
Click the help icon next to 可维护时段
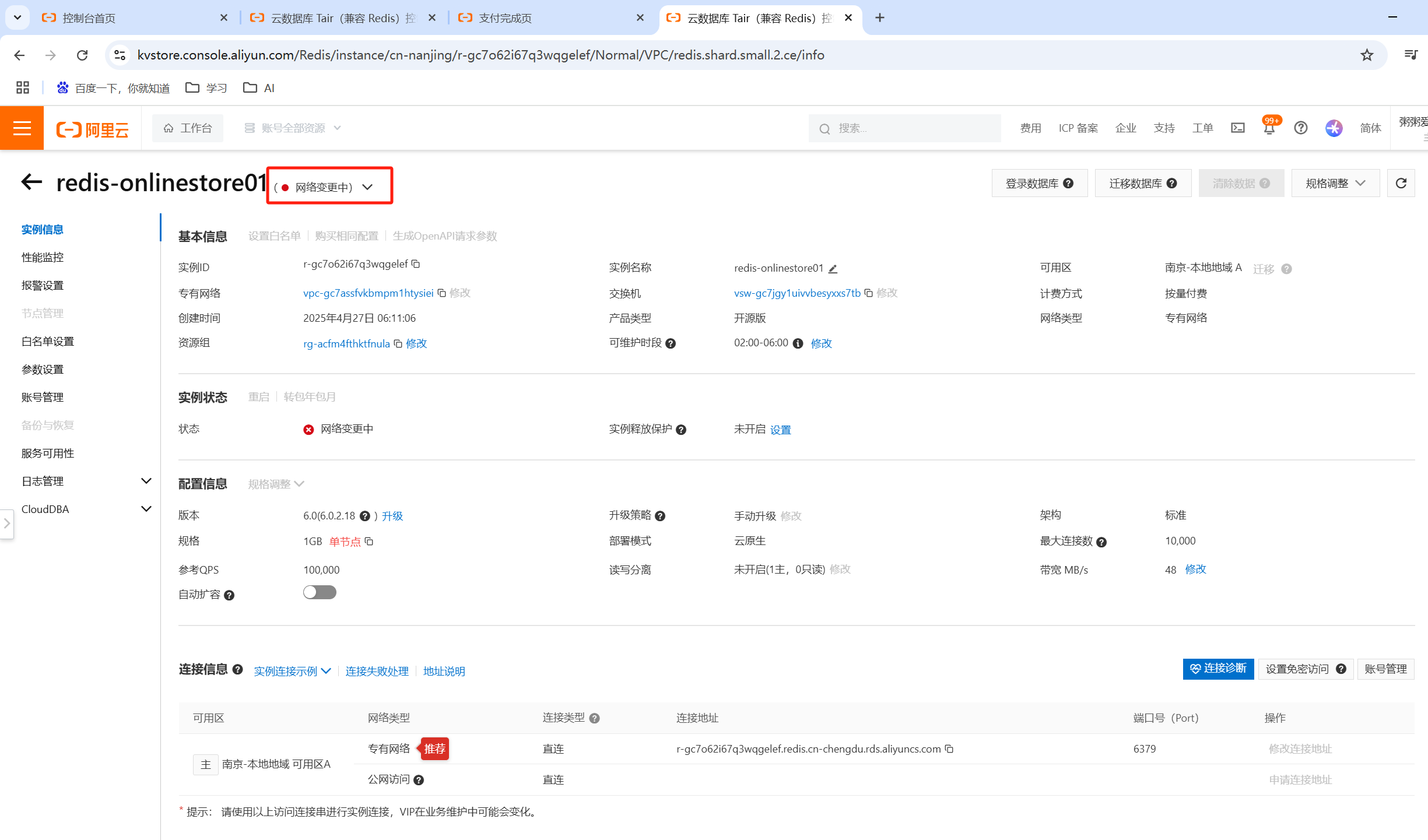[671, 344]
